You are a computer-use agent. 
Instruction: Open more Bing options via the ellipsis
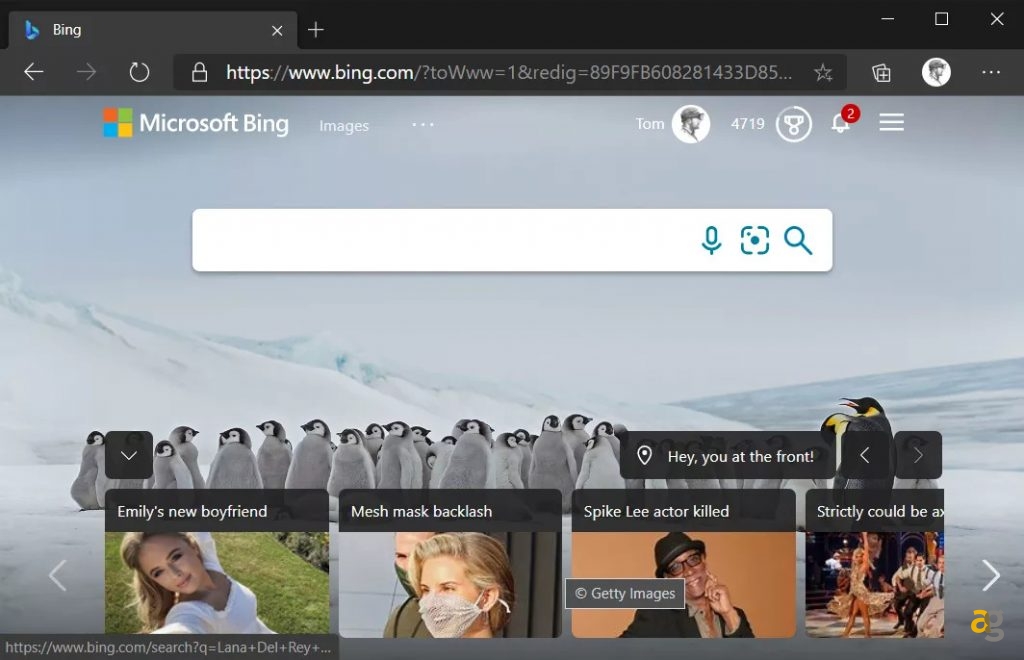click(x=422, y=124)
